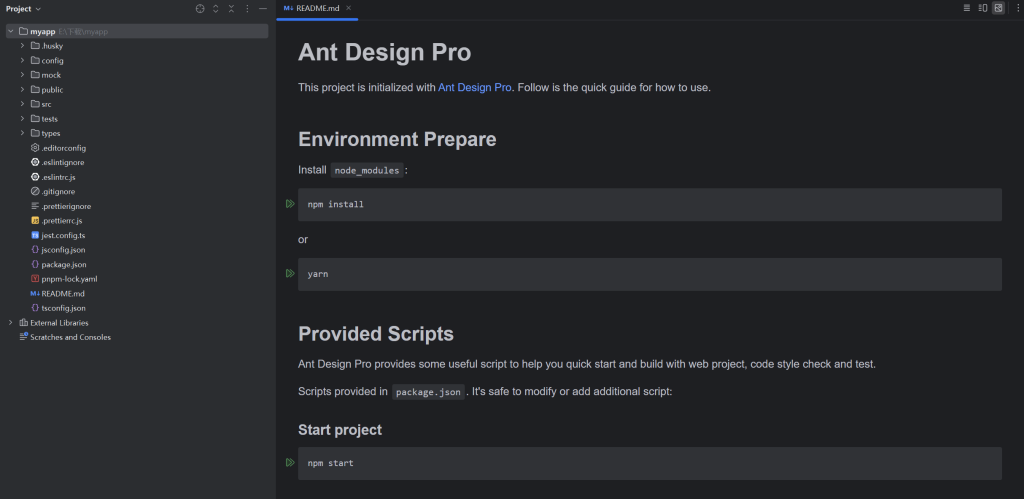Select the jest.config.ts file
The width and height of the screenshot is (1024, 499).
pos(57,235)
